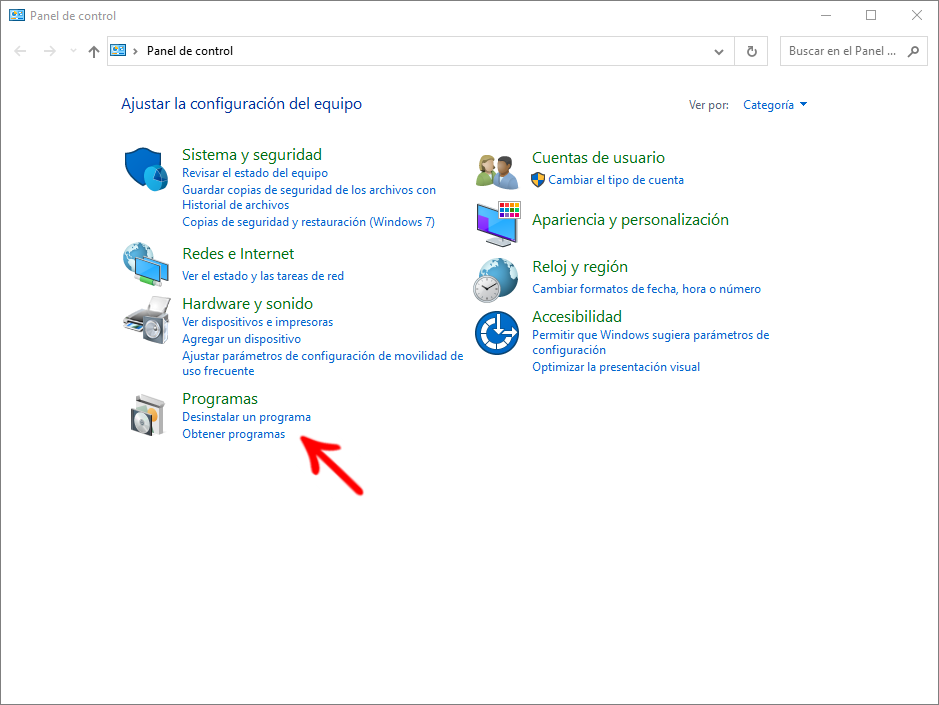Expand the address bar history dropdown
The height and width of the screenshot is (705, 939).
[x=719, y=52]
